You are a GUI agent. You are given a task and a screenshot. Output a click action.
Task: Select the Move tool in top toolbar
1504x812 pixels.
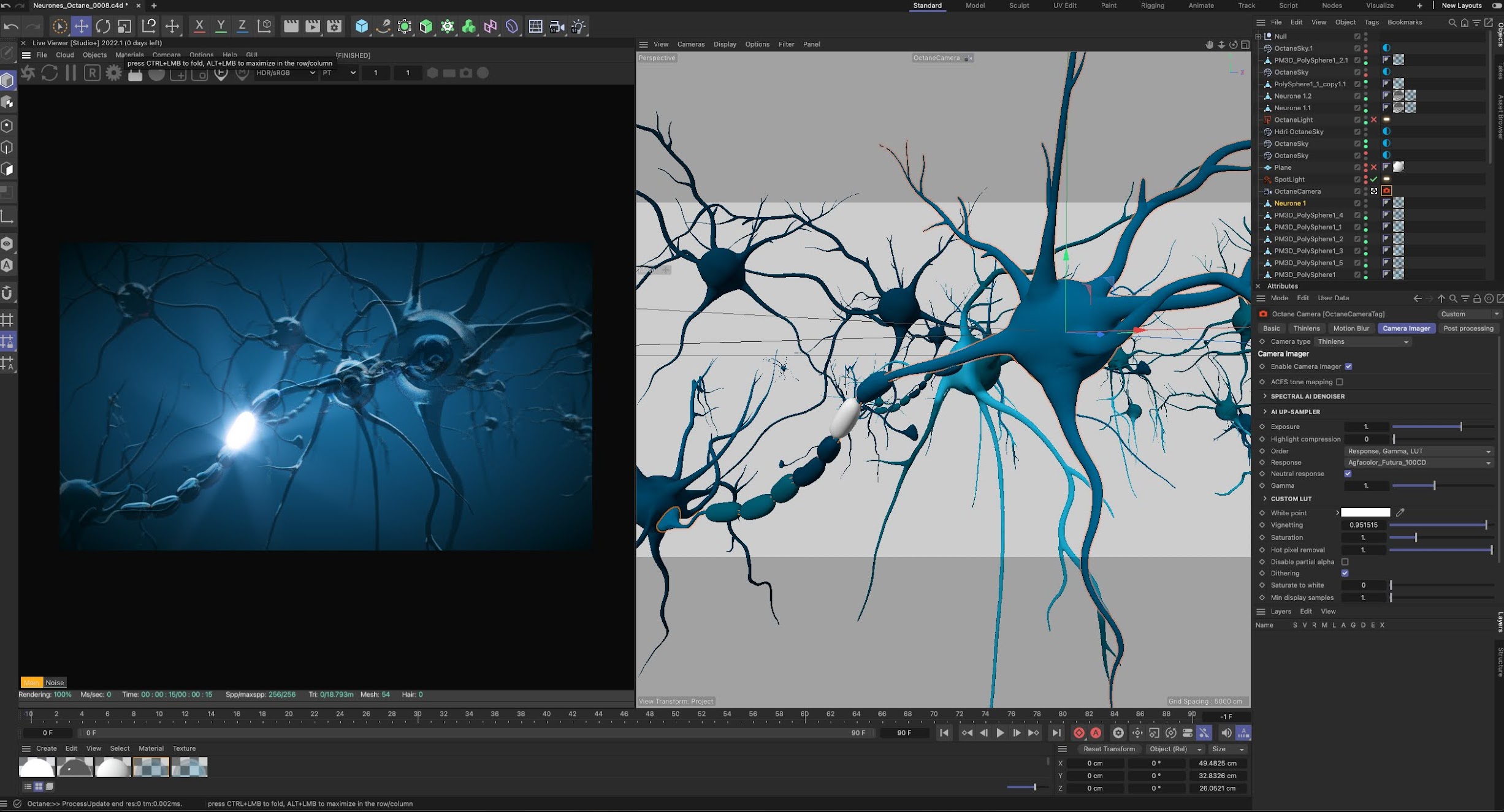[x=81, y=26]
